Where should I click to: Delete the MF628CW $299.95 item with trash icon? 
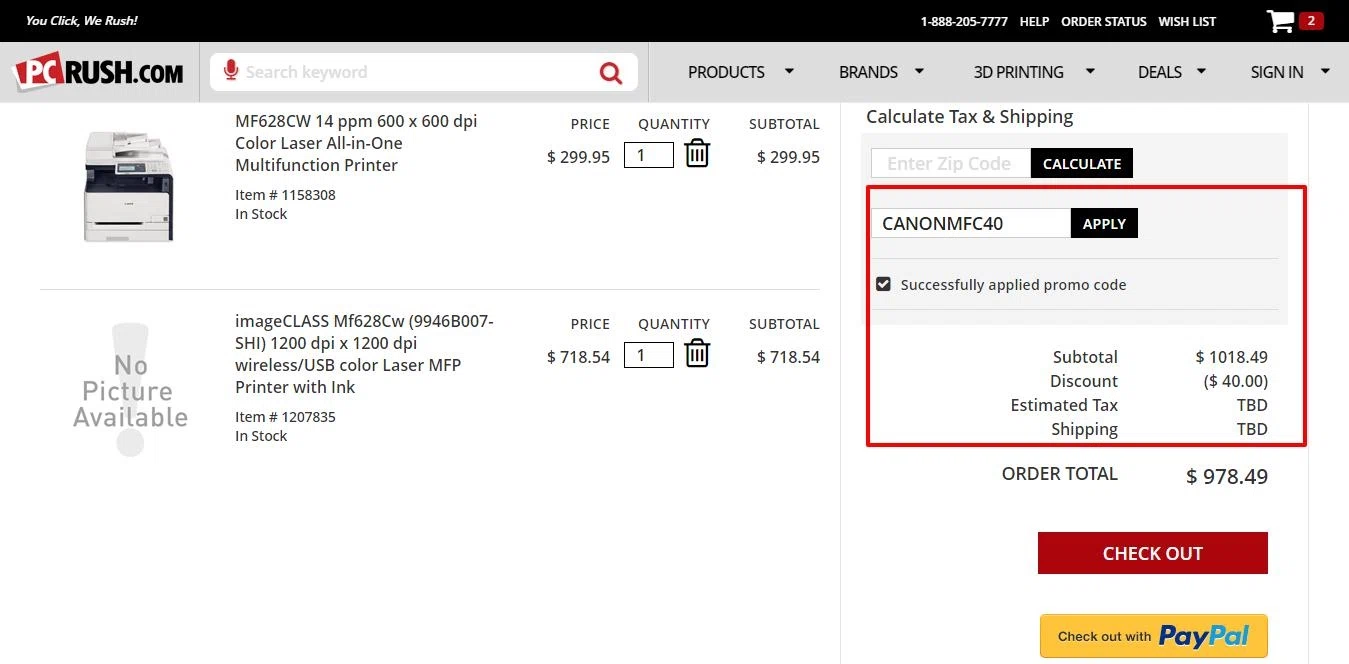697,154
